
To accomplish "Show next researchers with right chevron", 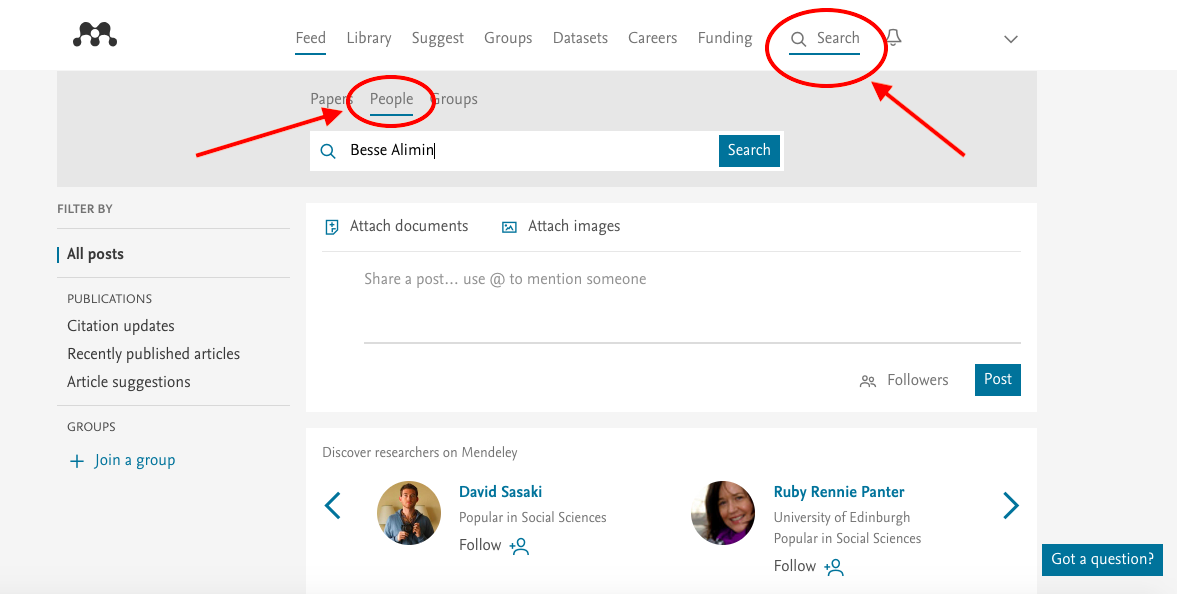I will tap(1011, 506).
